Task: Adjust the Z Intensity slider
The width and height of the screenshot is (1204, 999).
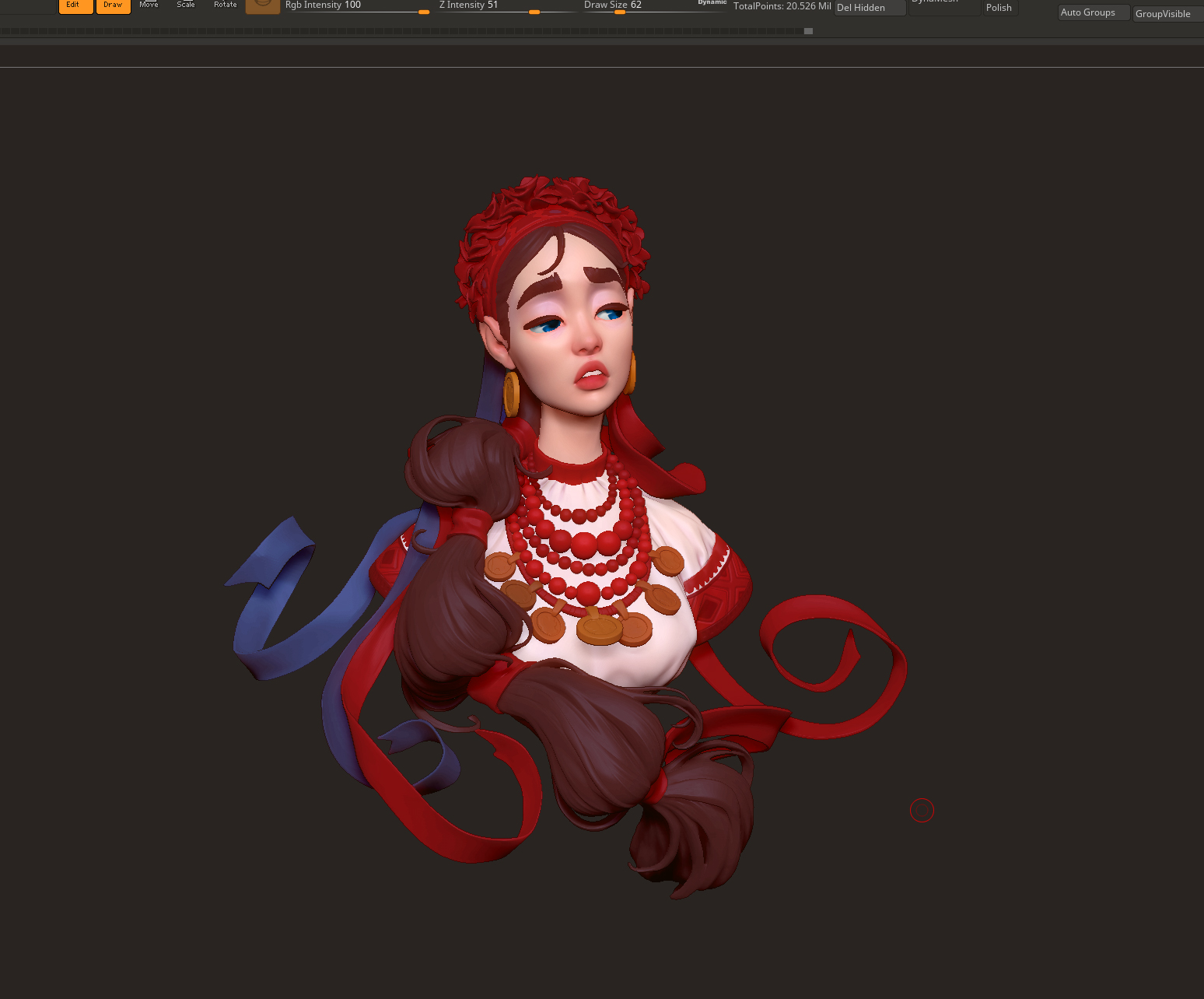Action: coord(506,7)
